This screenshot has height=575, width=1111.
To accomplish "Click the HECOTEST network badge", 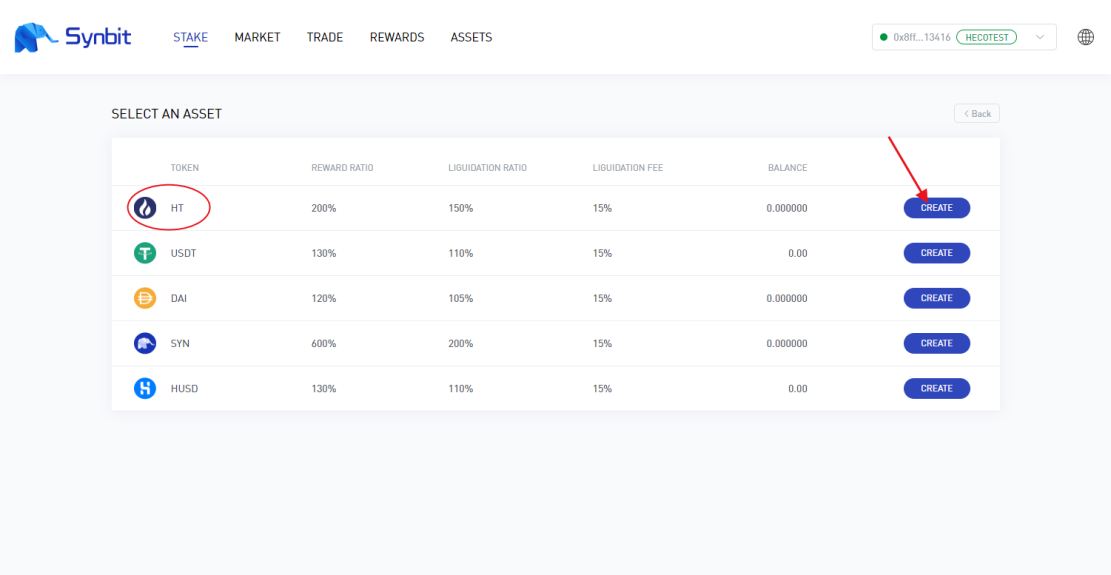I will [986, 37].
